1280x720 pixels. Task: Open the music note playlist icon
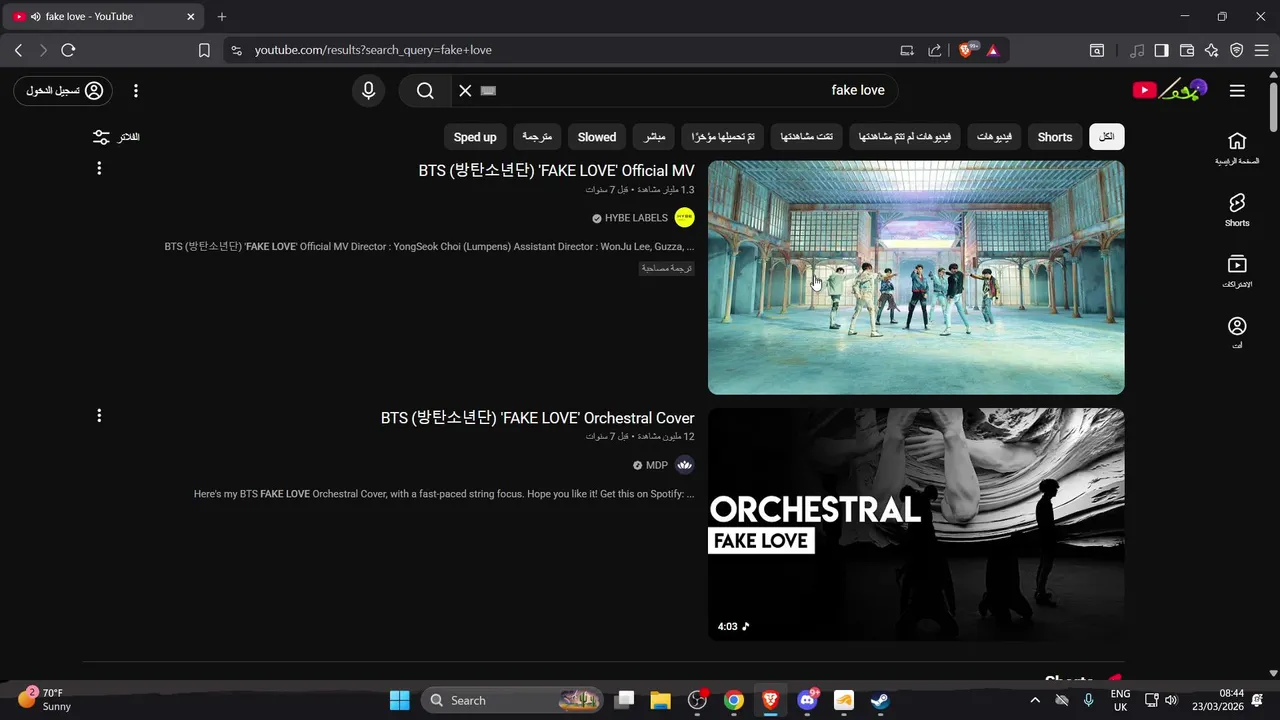(x=1137, y=50)
